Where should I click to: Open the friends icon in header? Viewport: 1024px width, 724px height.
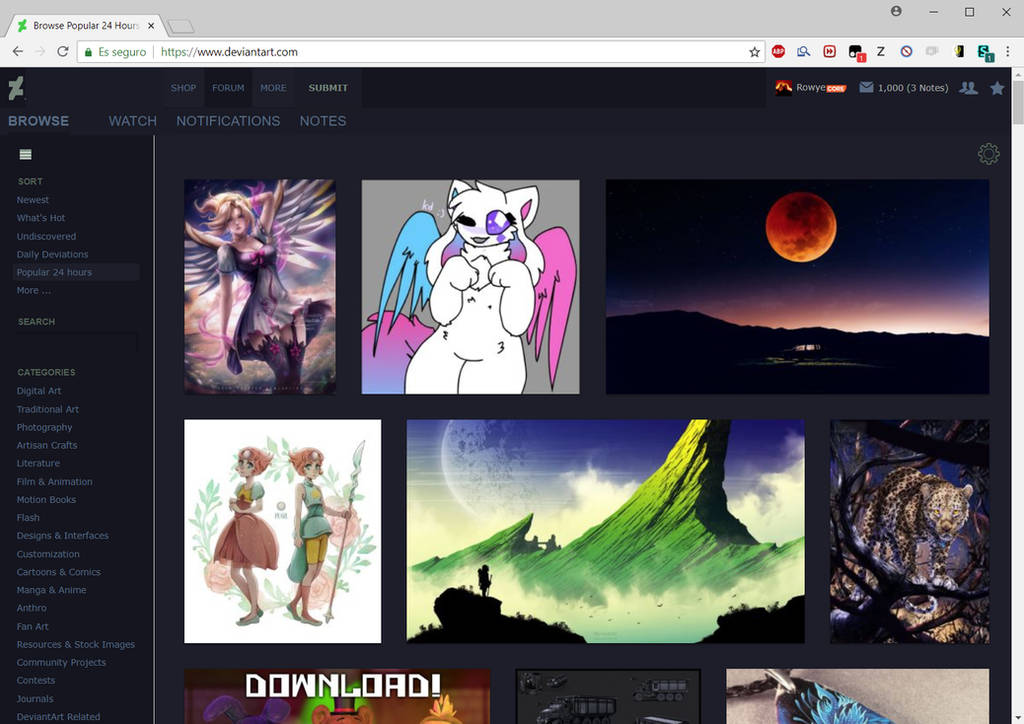[968, 88]
